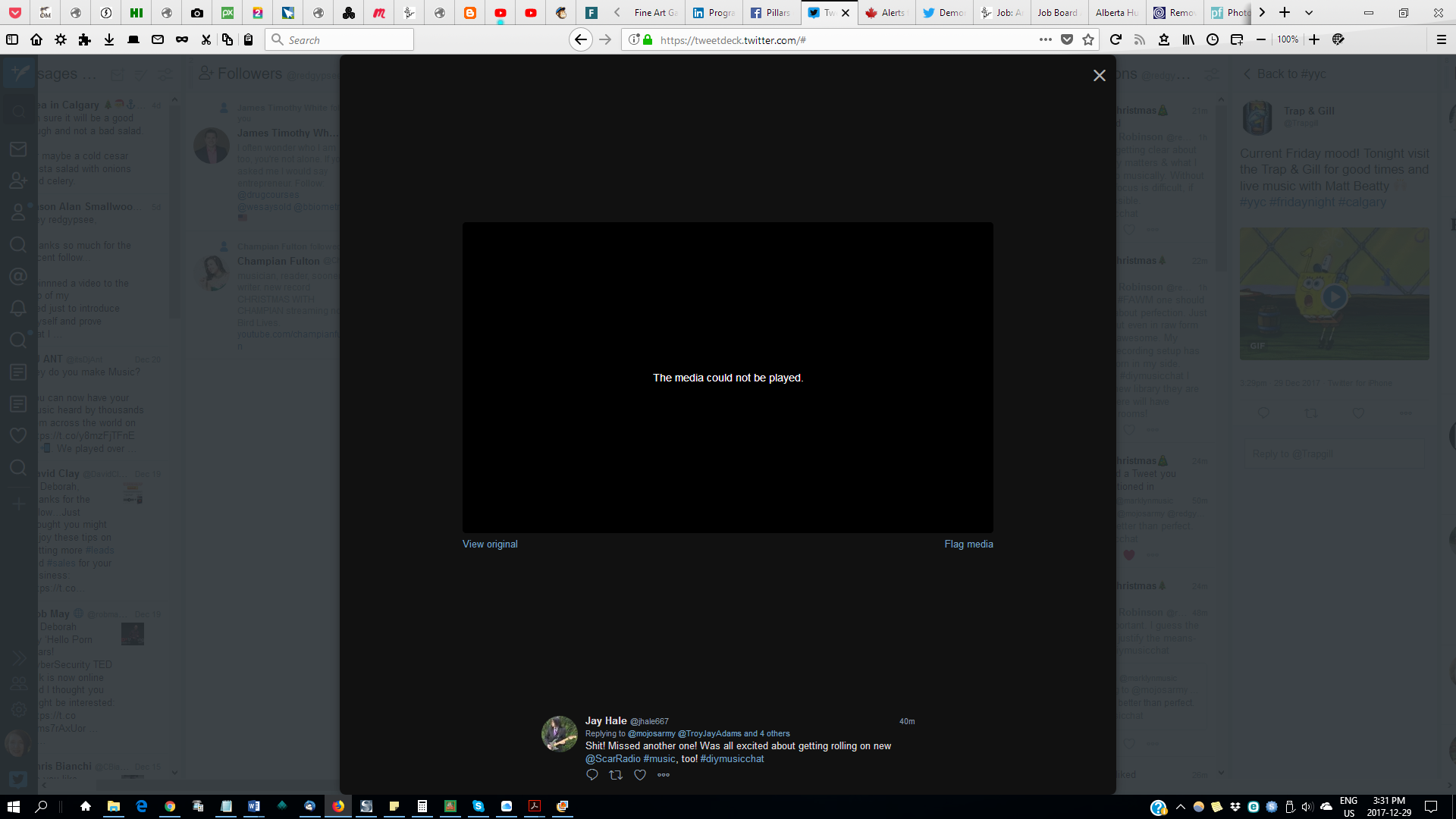This screenshot has width=1456, height=819.
Task: Play the SpongeBob GIF in Trap & Gill's tweet
Action: point(1335,297)
